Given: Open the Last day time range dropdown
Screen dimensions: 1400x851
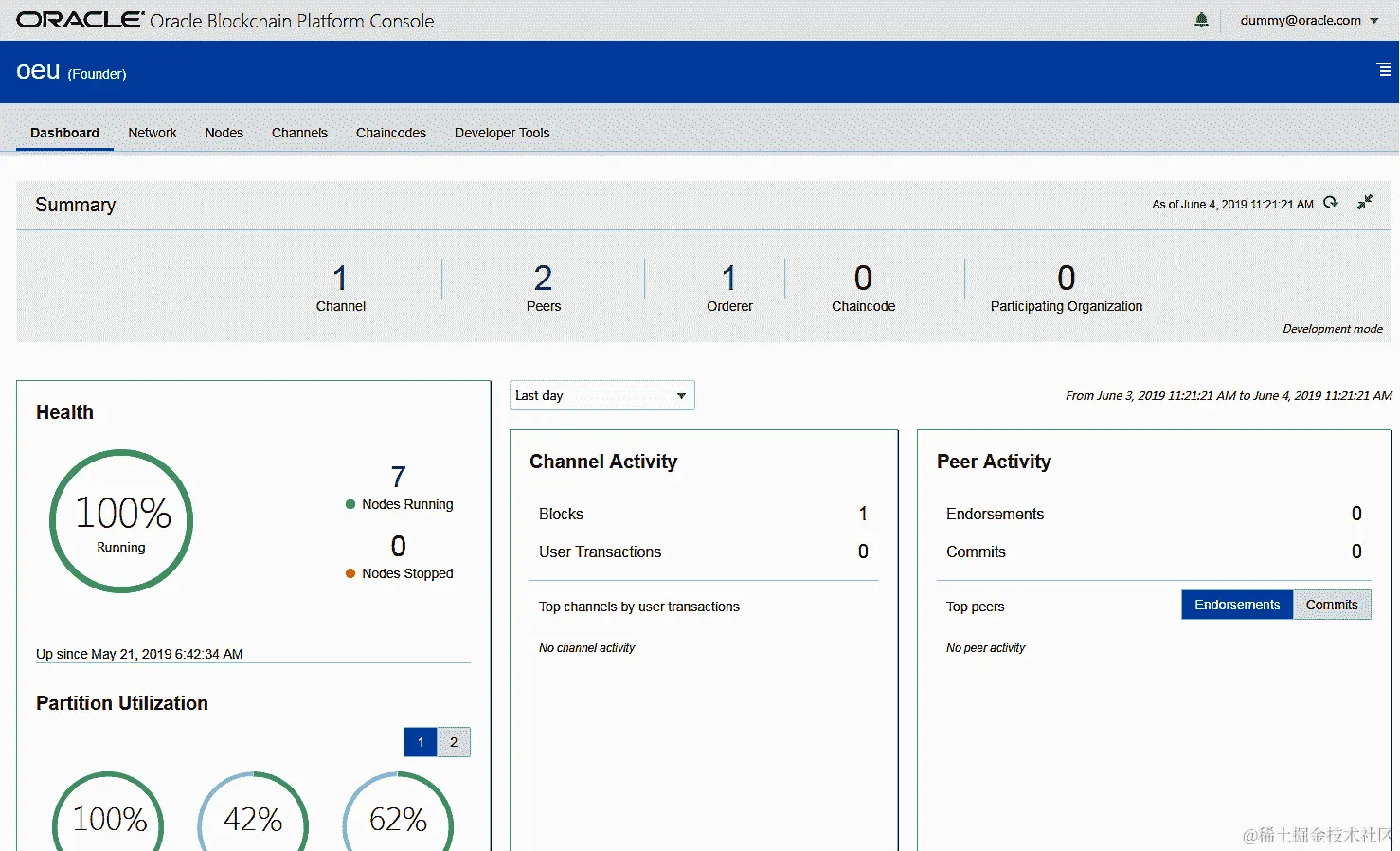Looking at the screenshot, I should point(601,395).
